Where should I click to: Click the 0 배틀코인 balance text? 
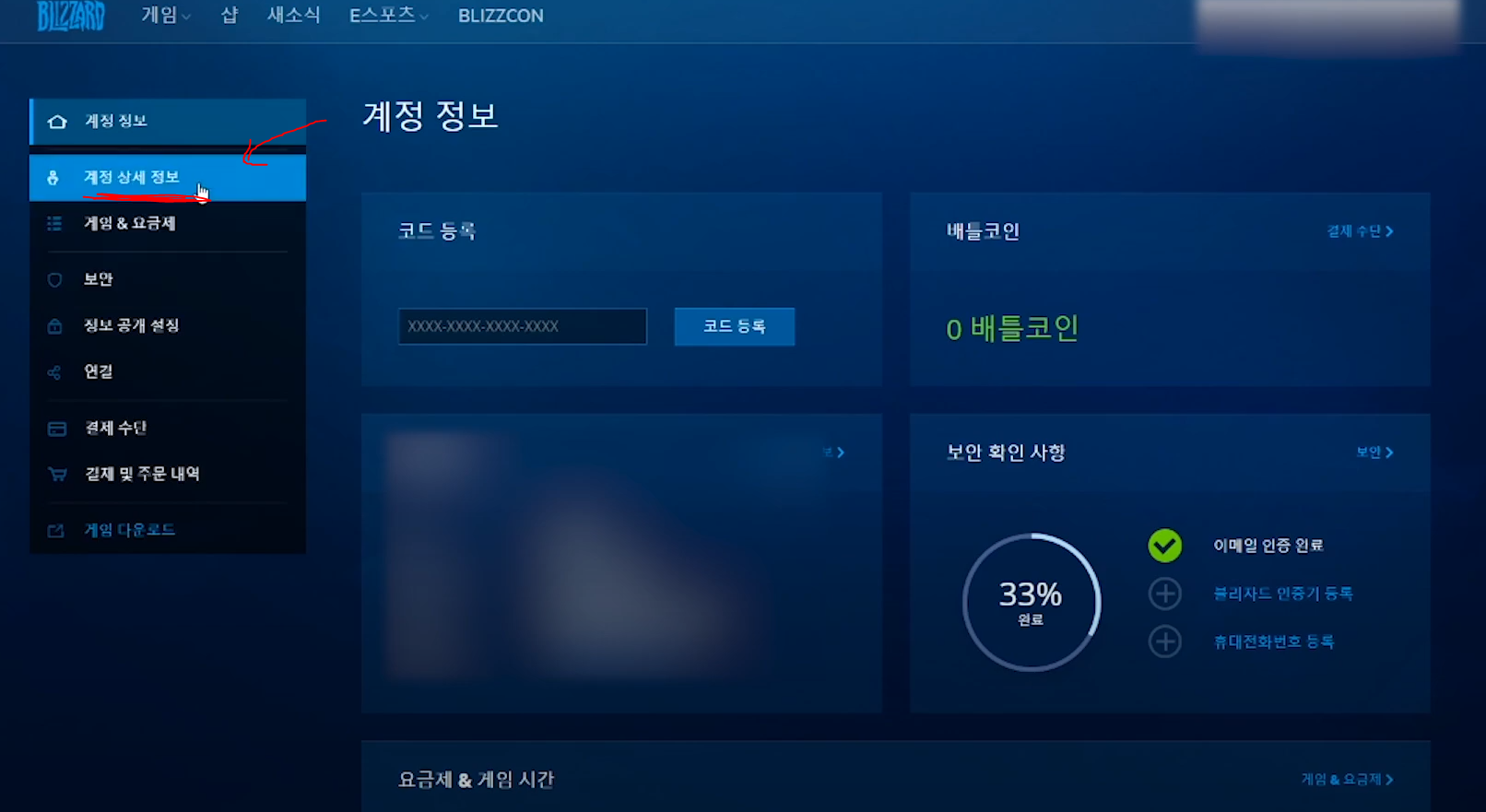1012,328
